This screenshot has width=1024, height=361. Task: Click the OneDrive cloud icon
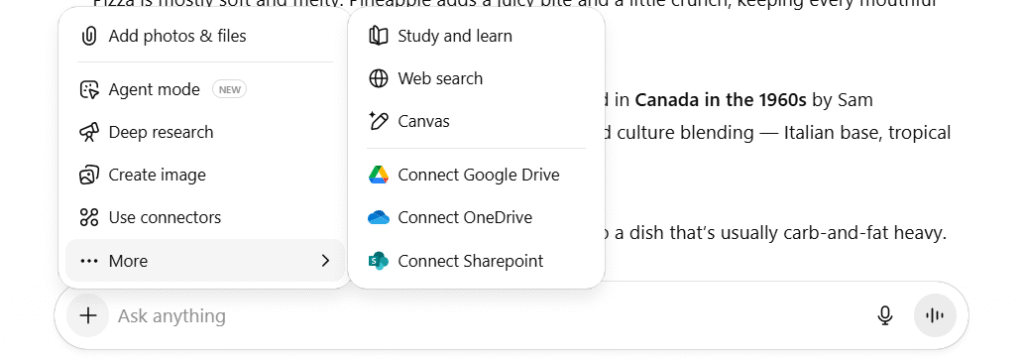pyautogui.click(x=378, y=217)
